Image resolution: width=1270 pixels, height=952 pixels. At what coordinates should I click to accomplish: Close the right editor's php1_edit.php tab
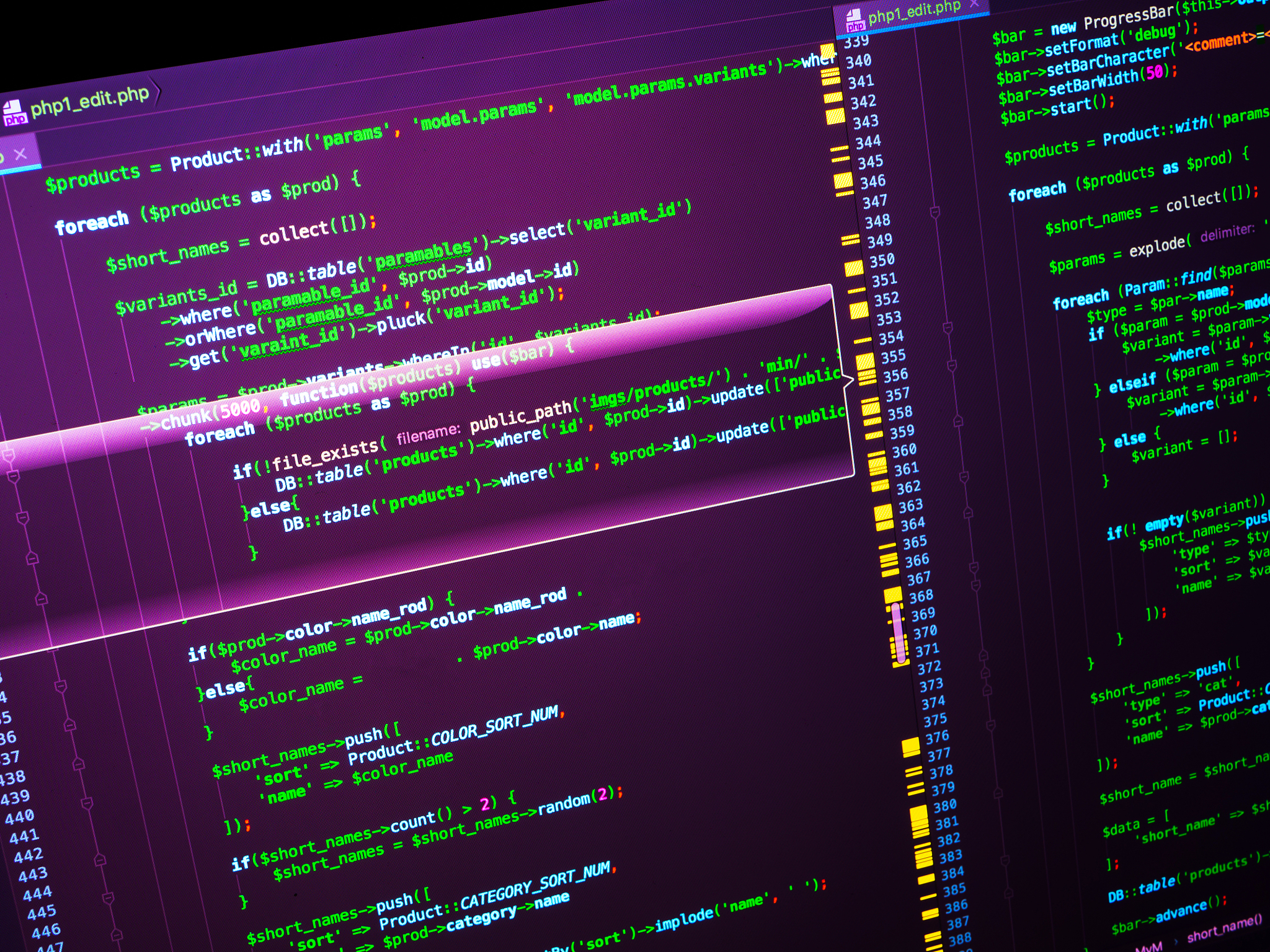coord(974,4)
